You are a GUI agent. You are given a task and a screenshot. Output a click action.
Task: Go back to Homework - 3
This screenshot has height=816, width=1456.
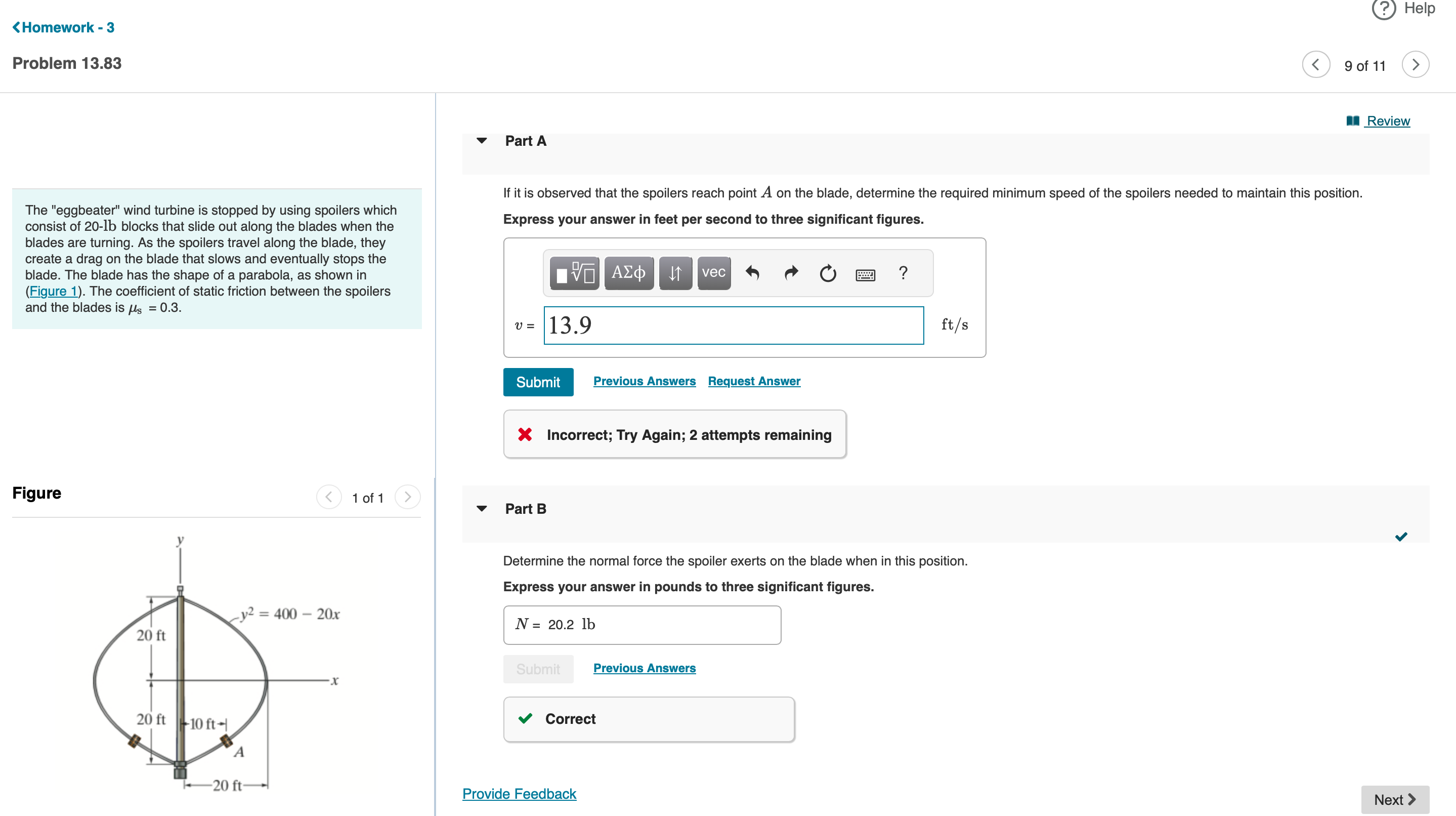click(x=63, y=27)
